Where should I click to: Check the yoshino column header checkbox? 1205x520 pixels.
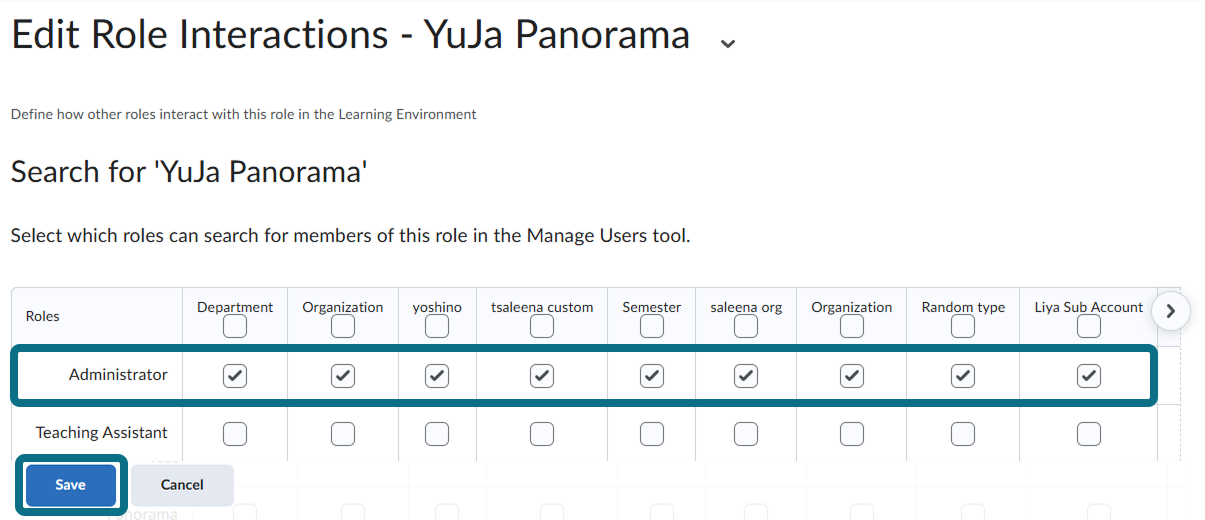click(x=437, y=327)
